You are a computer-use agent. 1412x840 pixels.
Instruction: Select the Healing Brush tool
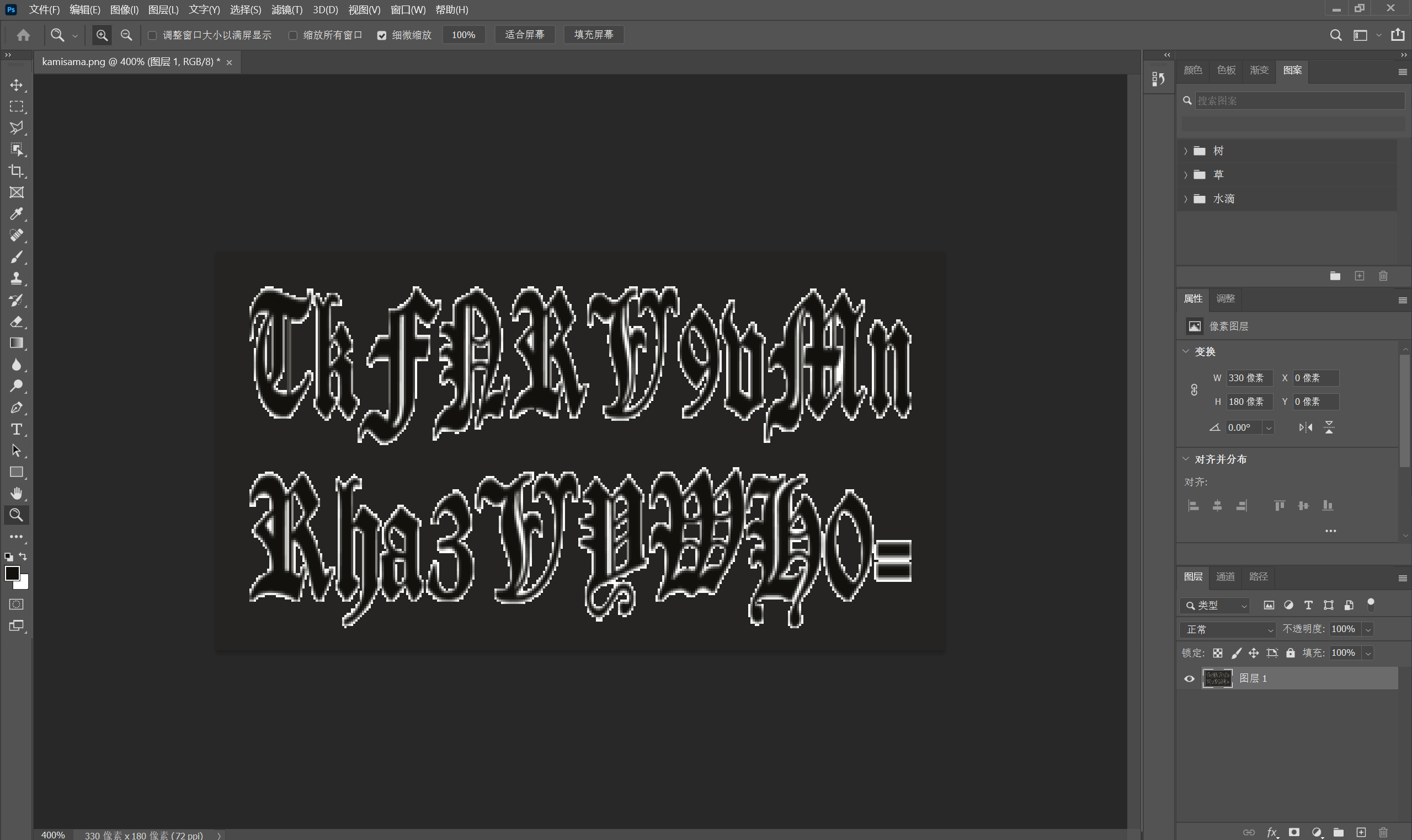[17, 236]
